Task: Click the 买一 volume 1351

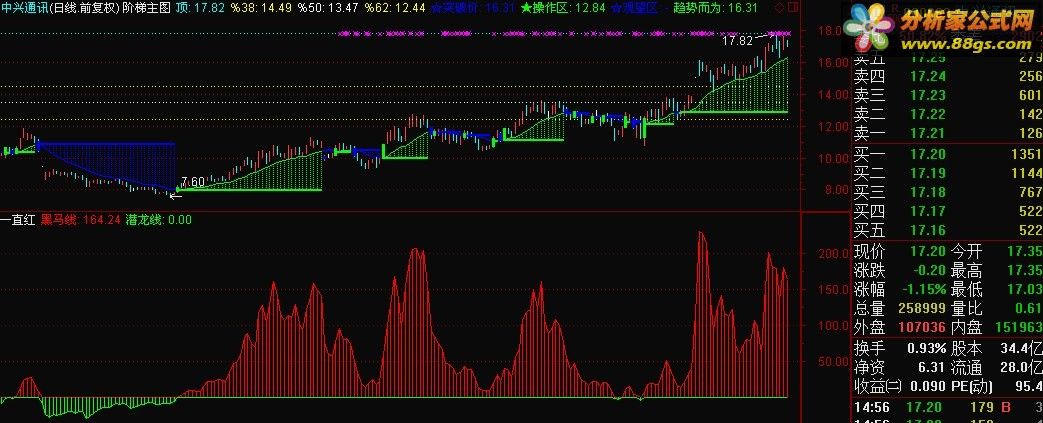Action: click(1026, 154)
